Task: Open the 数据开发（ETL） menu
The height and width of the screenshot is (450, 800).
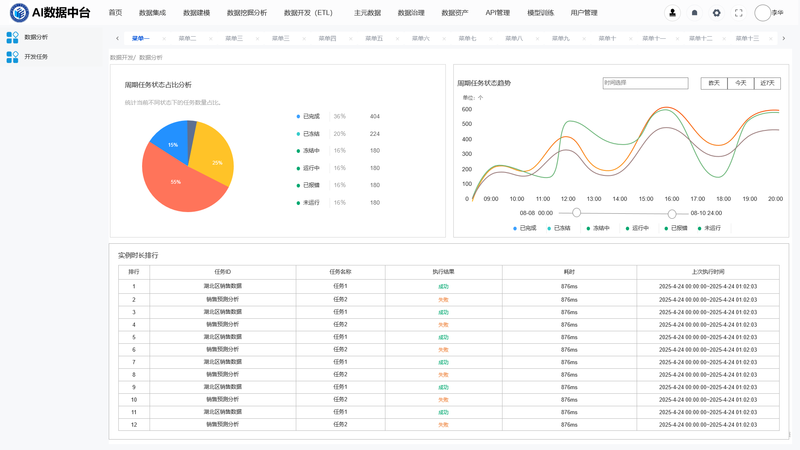Action: tap(307, 13)
